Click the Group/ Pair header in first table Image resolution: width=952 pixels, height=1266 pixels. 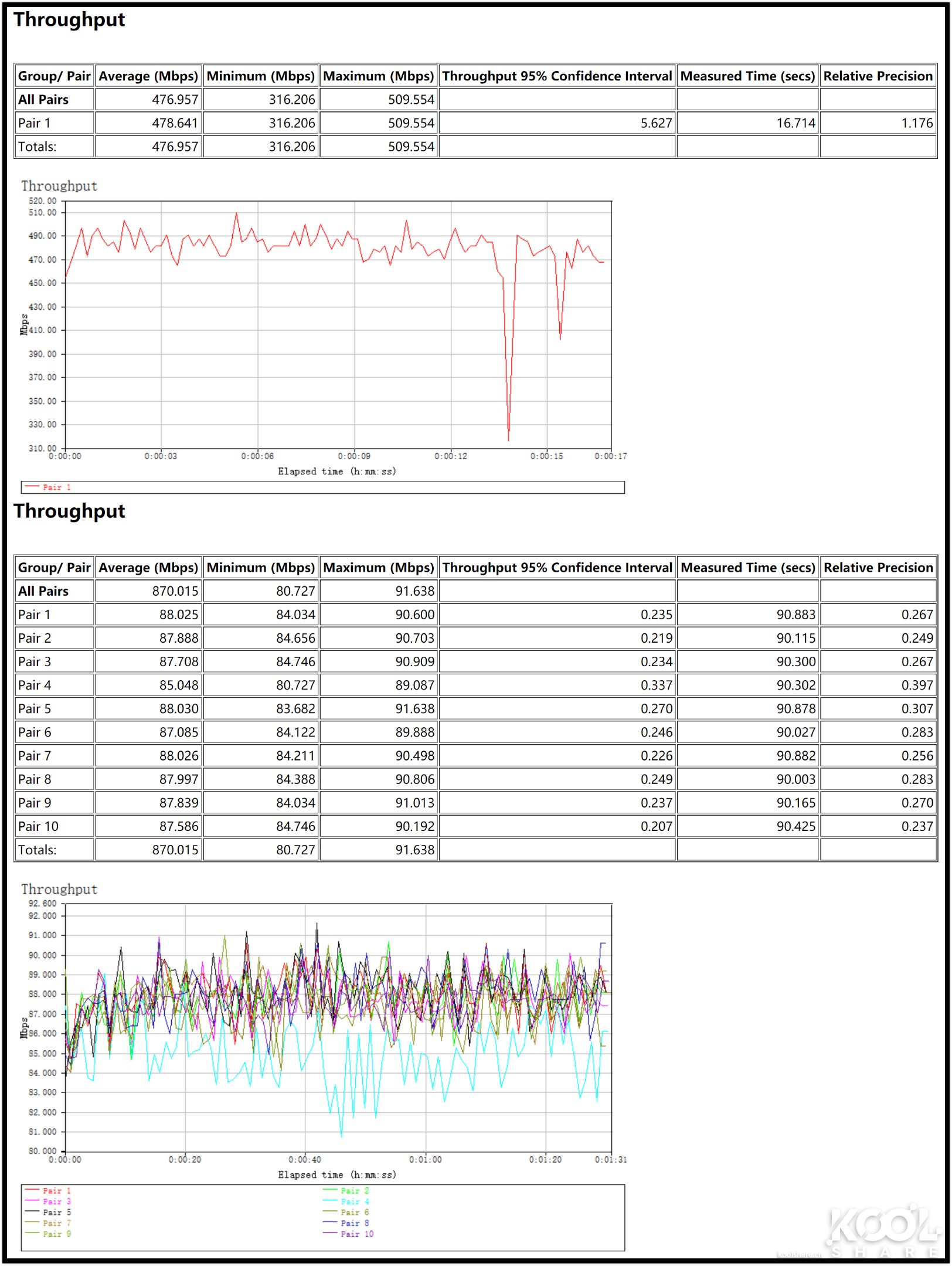(x=54, y=76)
